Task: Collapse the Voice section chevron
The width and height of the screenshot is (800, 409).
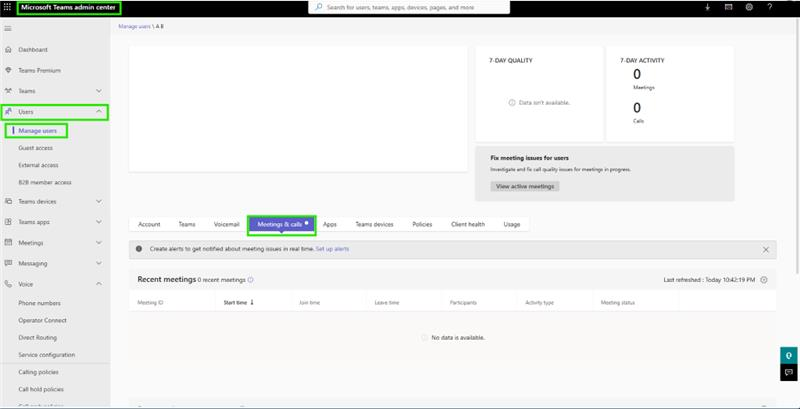Action: coord(99,284)
